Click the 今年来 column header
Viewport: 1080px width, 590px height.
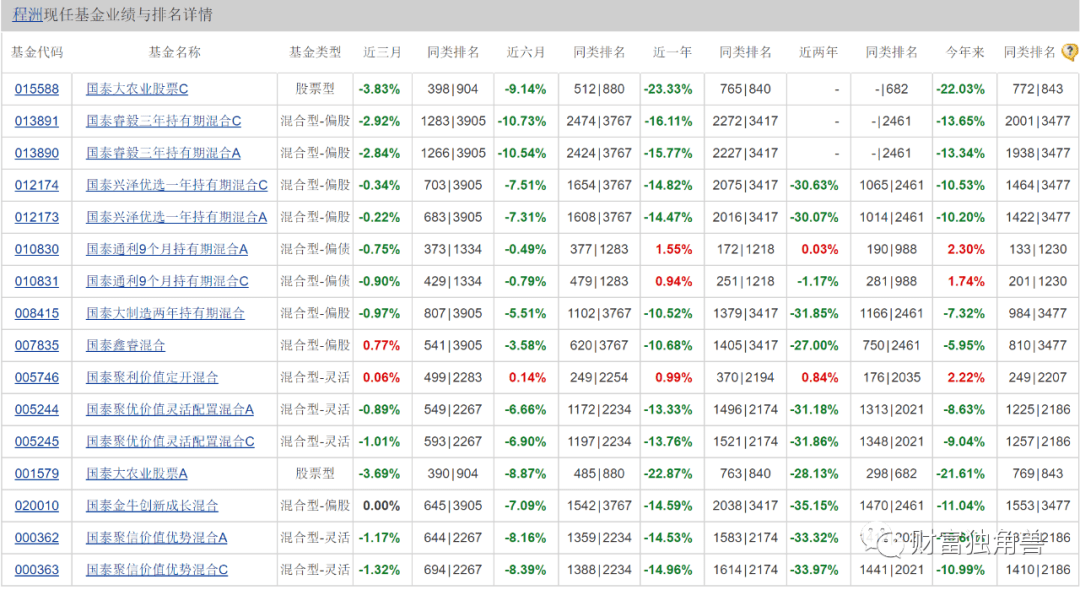coord(965,52)
